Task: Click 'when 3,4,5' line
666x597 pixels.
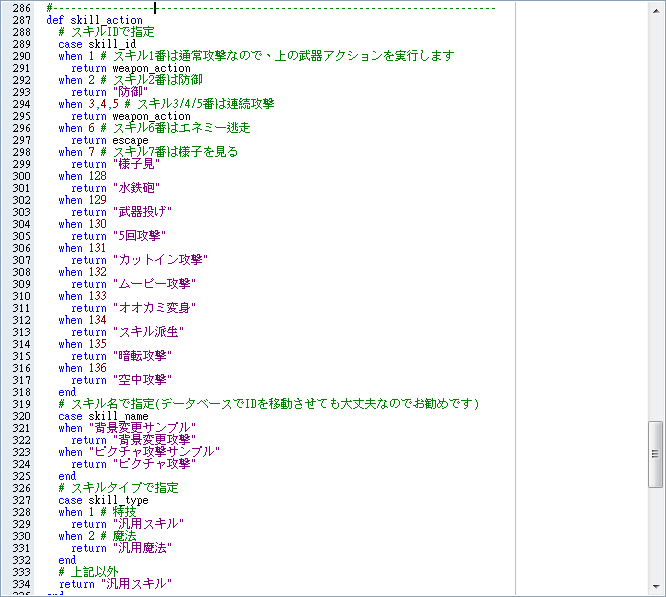Action: [89, 104]
